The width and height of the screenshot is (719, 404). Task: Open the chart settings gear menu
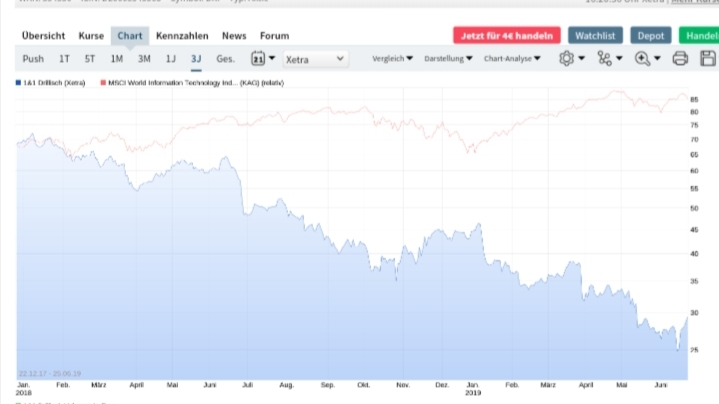point(569,59)
